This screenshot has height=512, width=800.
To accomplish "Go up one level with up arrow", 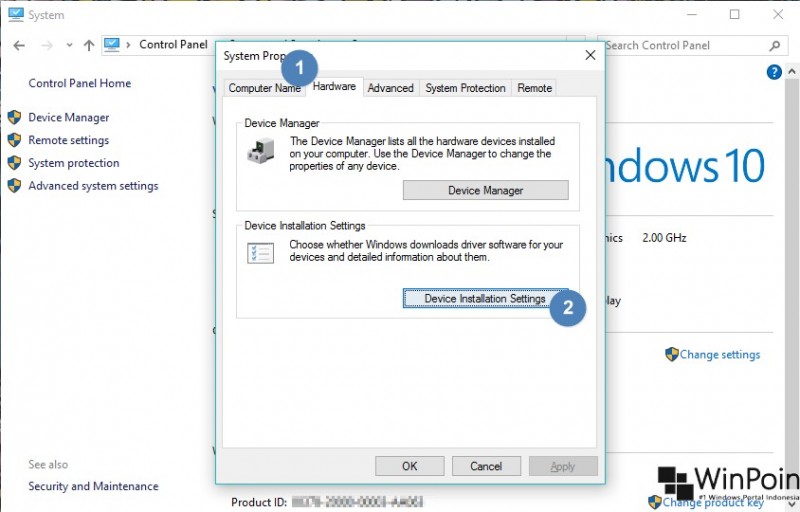I will (89, 45).
